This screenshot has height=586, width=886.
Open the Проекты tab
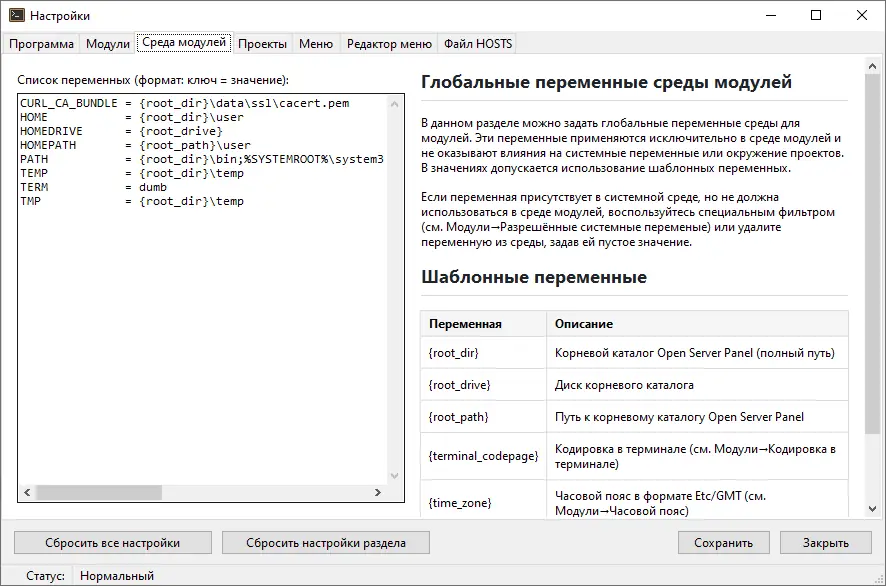pos(263,44)
